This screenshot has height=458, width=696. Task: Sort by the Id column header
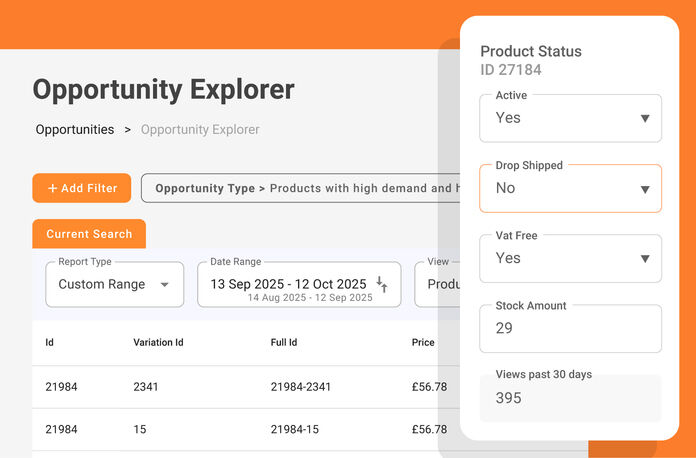pos(50,343)
